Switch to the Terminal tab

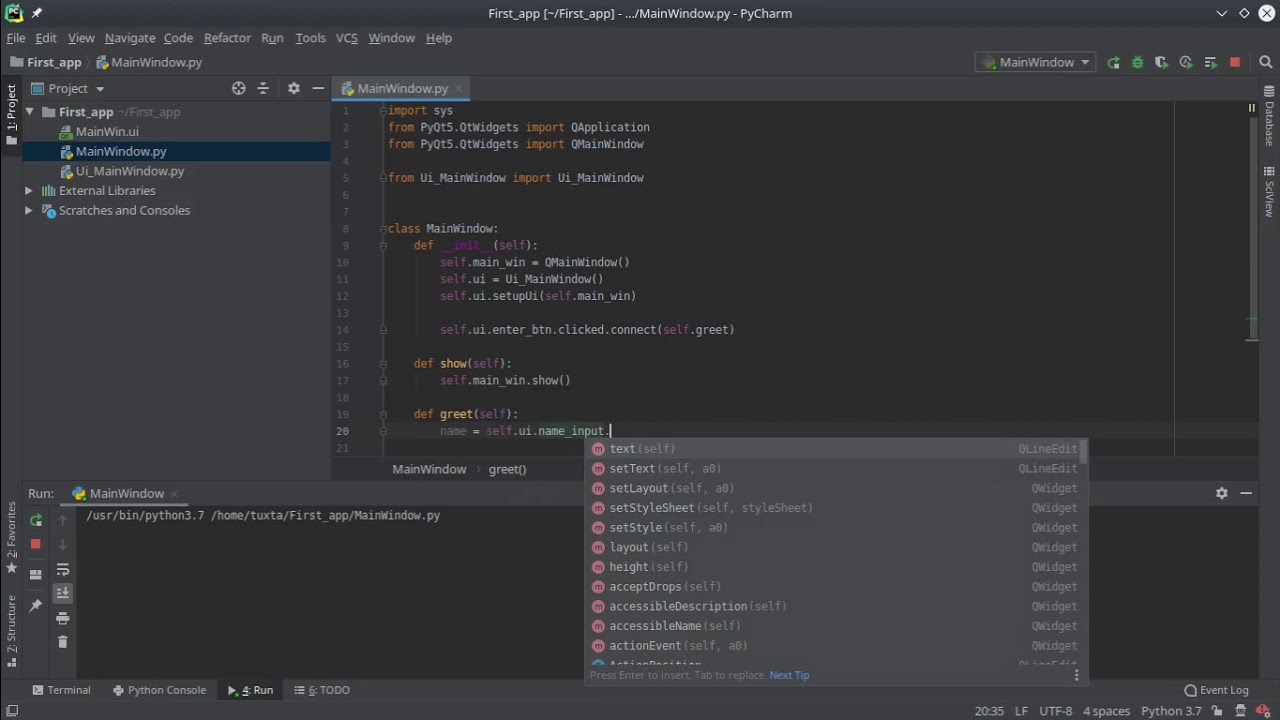click(61, 690)
